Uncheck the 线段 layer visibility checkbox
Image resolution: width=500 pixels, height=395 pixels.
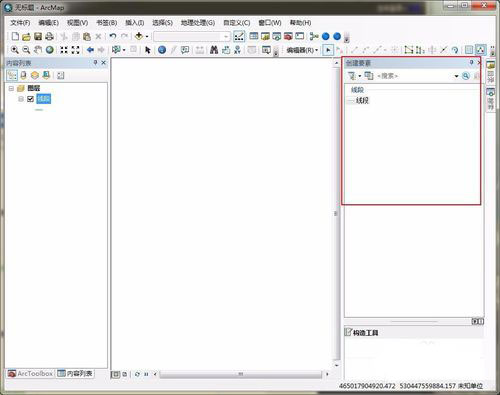(31, 99)
